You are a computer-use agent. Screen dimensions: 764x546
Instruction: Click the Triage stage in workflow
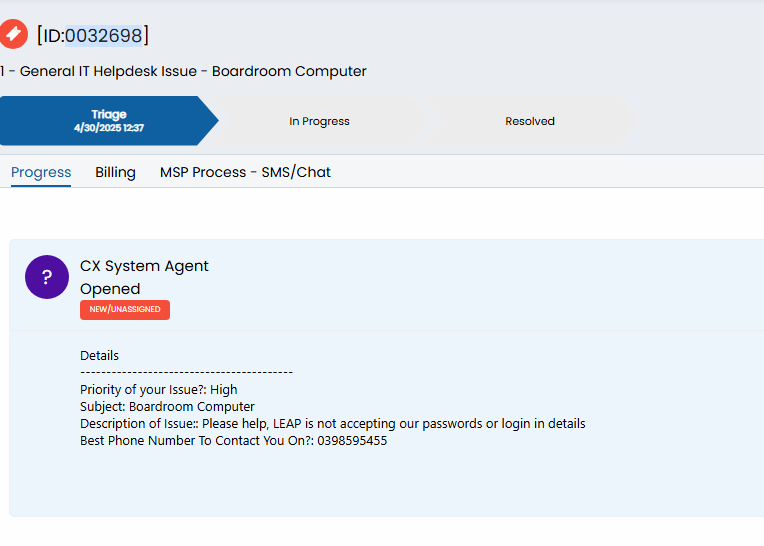[x=109, y=121]
